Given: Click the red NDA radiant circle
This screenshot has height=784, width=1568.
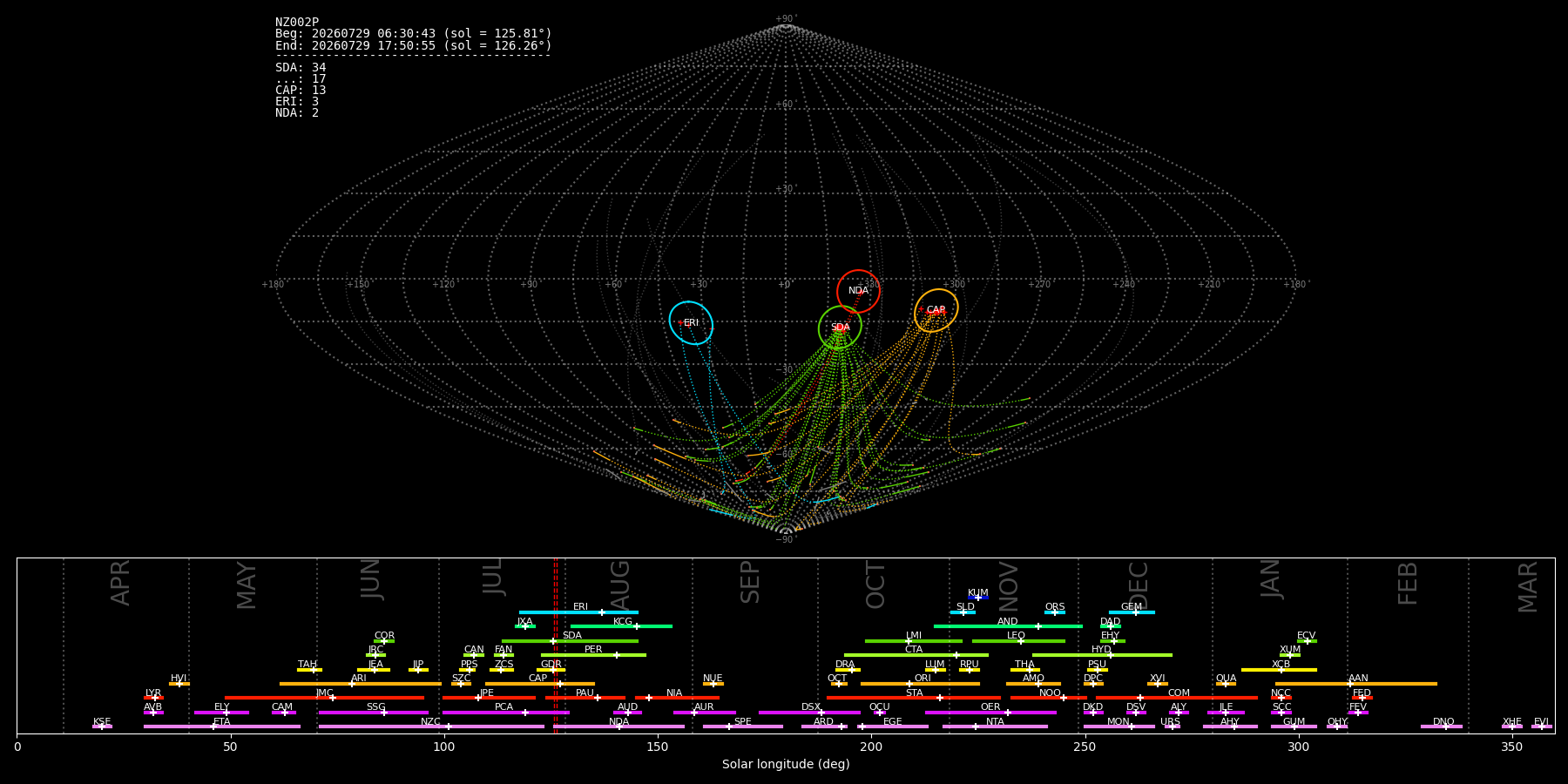Looking at the screenshot, I should (858, 291).
